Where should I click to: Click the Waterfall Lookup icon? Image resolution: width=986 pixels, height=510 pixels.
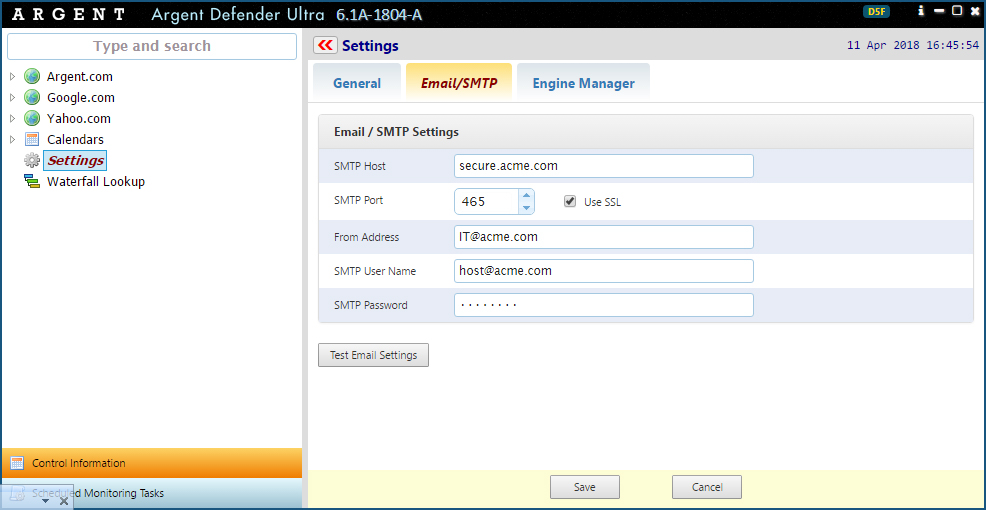point(32,182)
